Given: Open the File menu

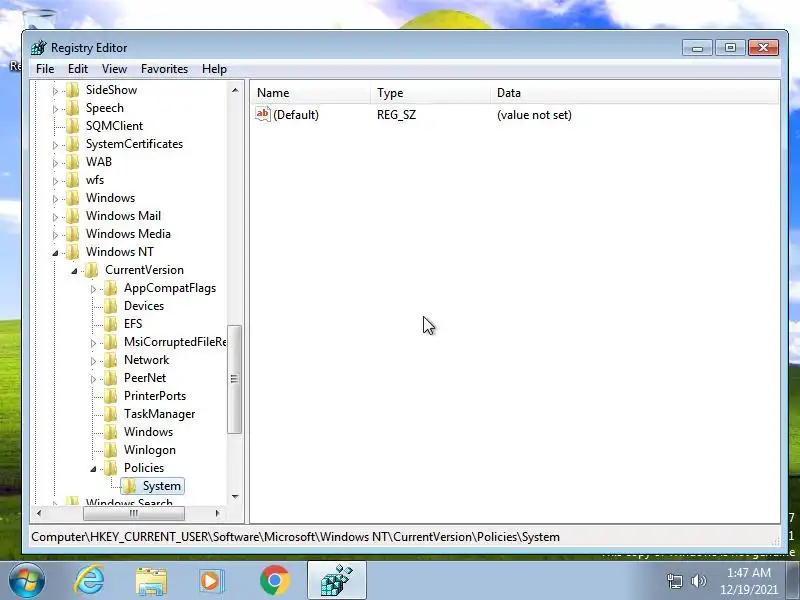Looking at the screenshot, I should [x=45, y=69].
